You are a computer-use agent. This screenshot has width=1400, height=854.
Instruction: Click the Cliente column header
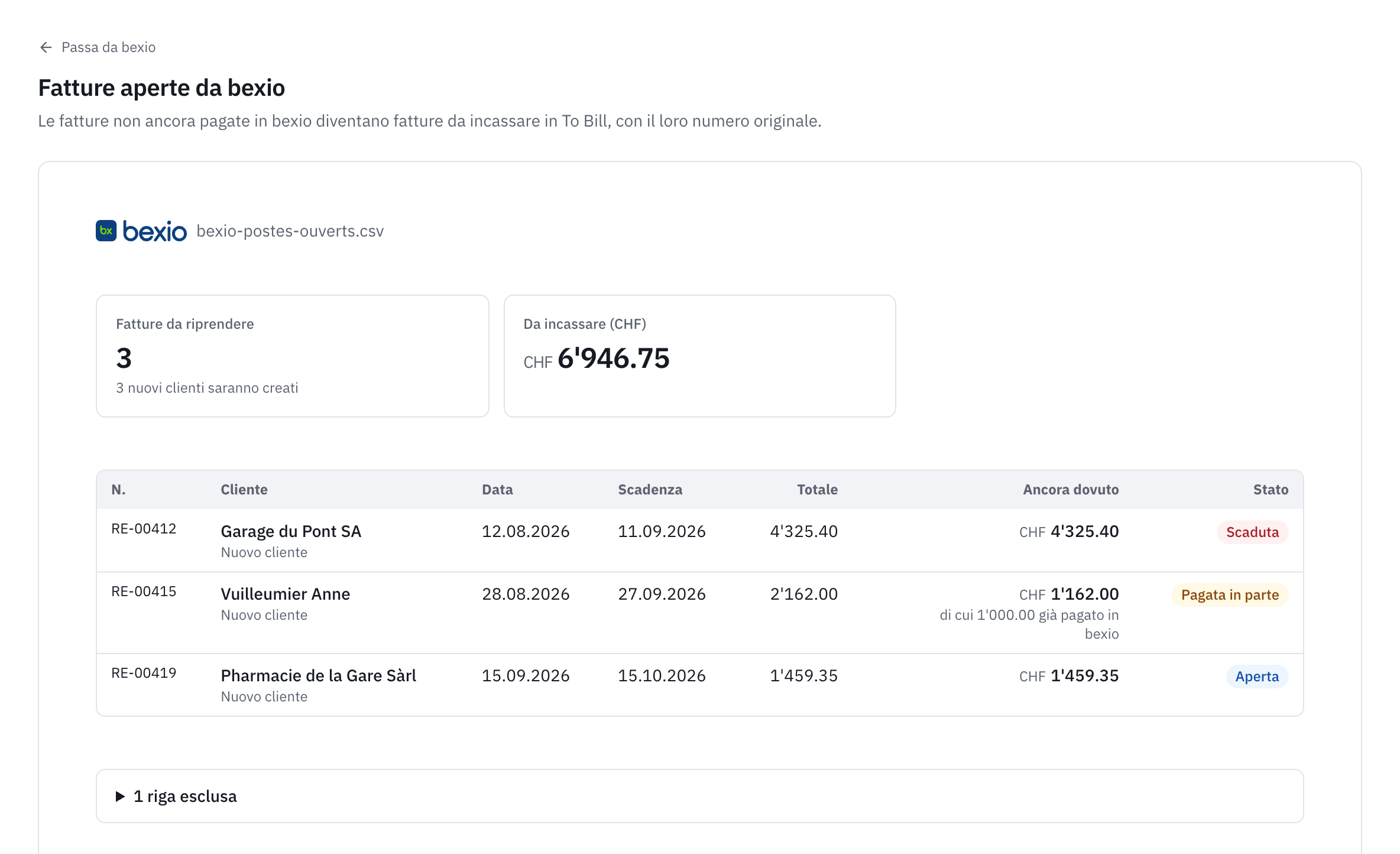tap(244, 490)
